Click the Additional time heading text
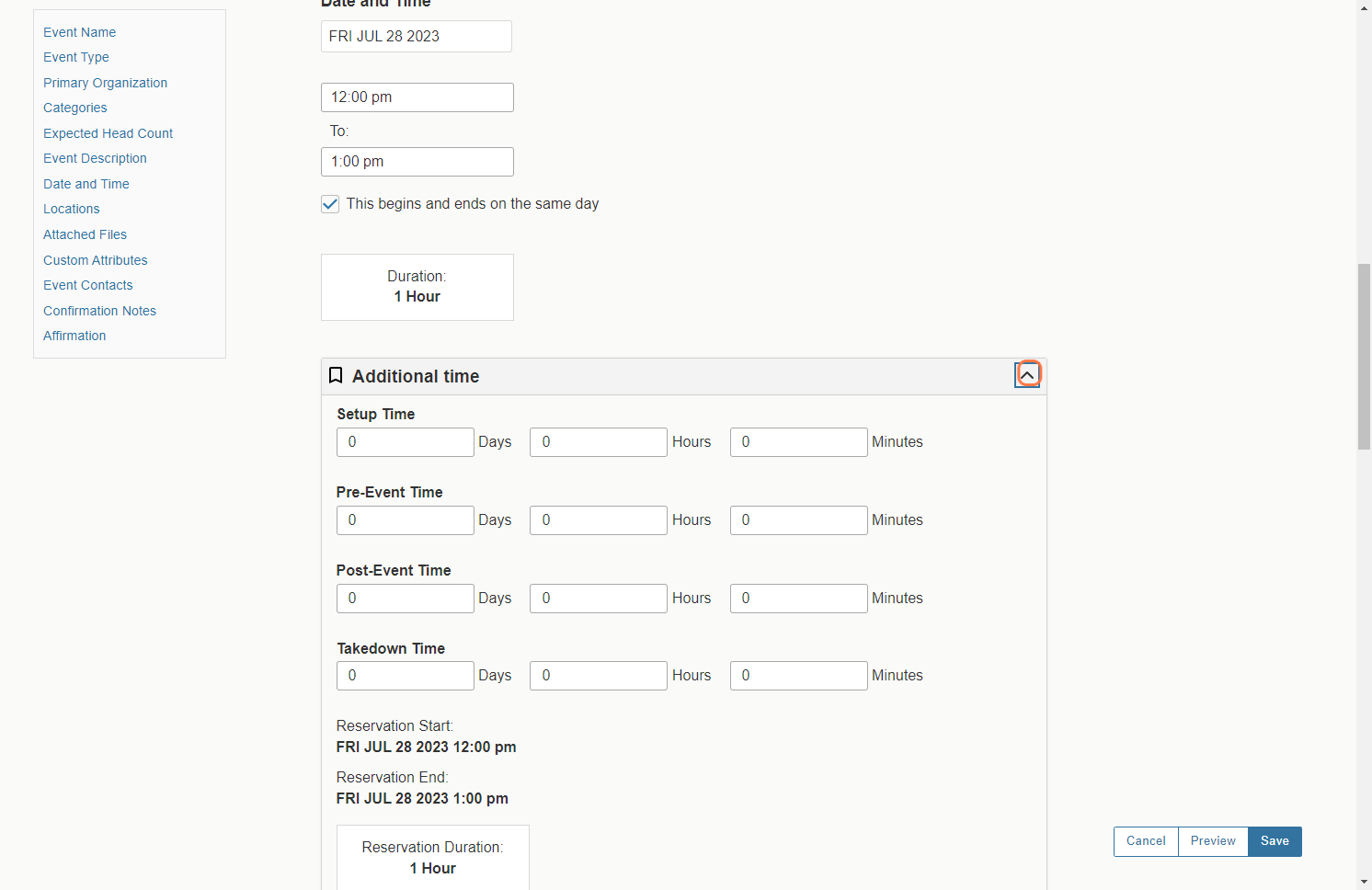Viewport: 1372px width, 890px height. point(416,376)
